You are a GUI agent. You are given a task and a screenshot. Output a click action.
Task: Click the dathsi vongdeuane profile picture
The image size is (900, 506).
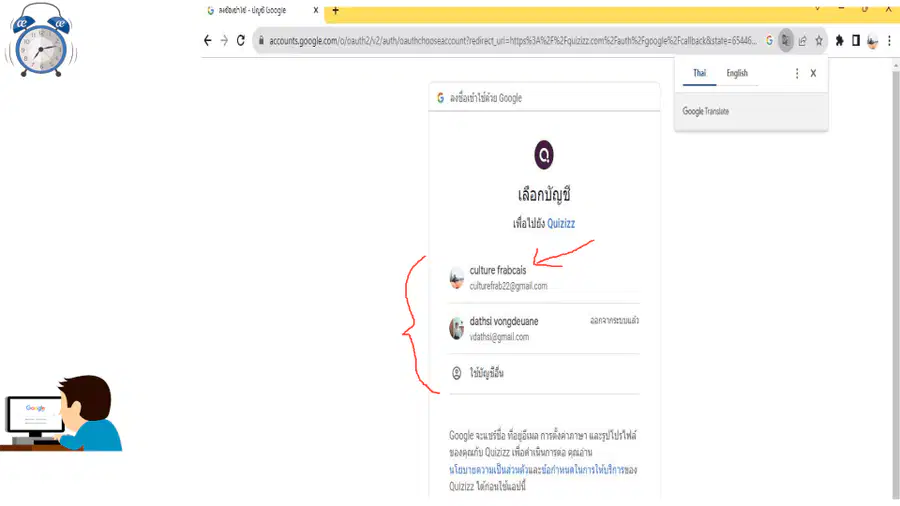click(x=457, y=328)
